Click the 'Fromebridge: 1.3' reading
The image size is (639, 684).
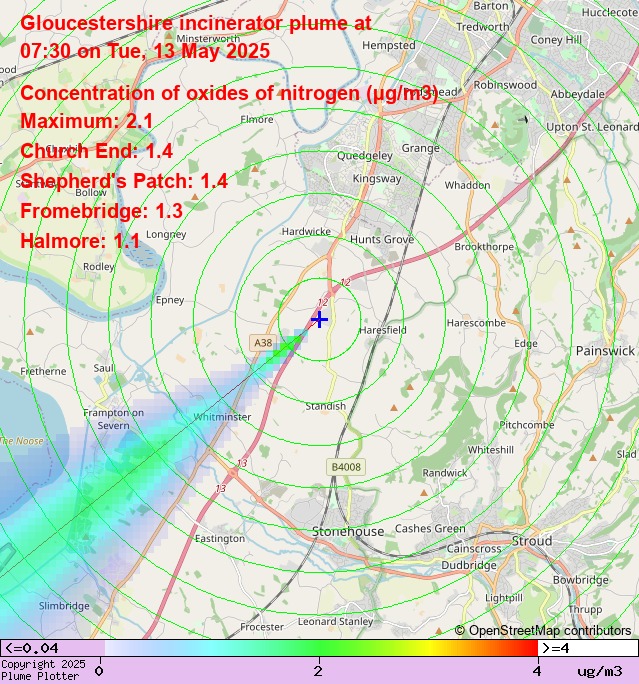pos(101,211)
